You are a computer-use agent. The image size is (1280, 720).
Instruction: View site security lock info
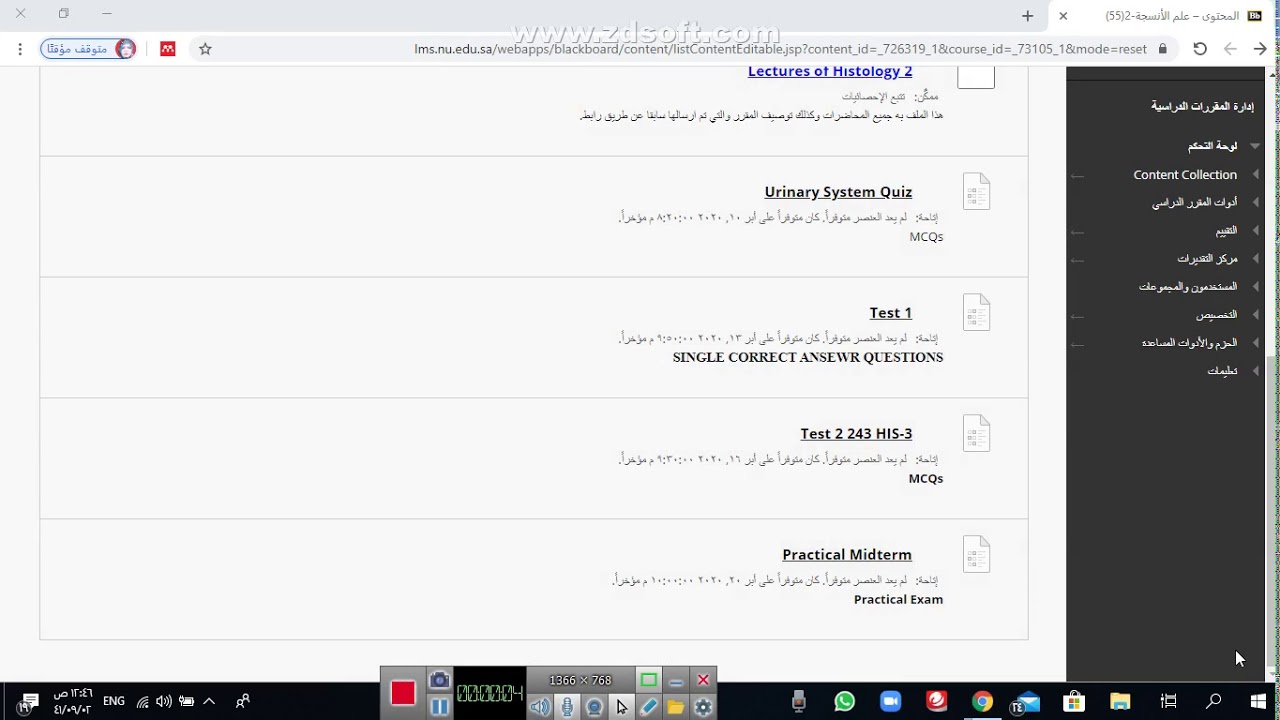(x=1162, y=48)
